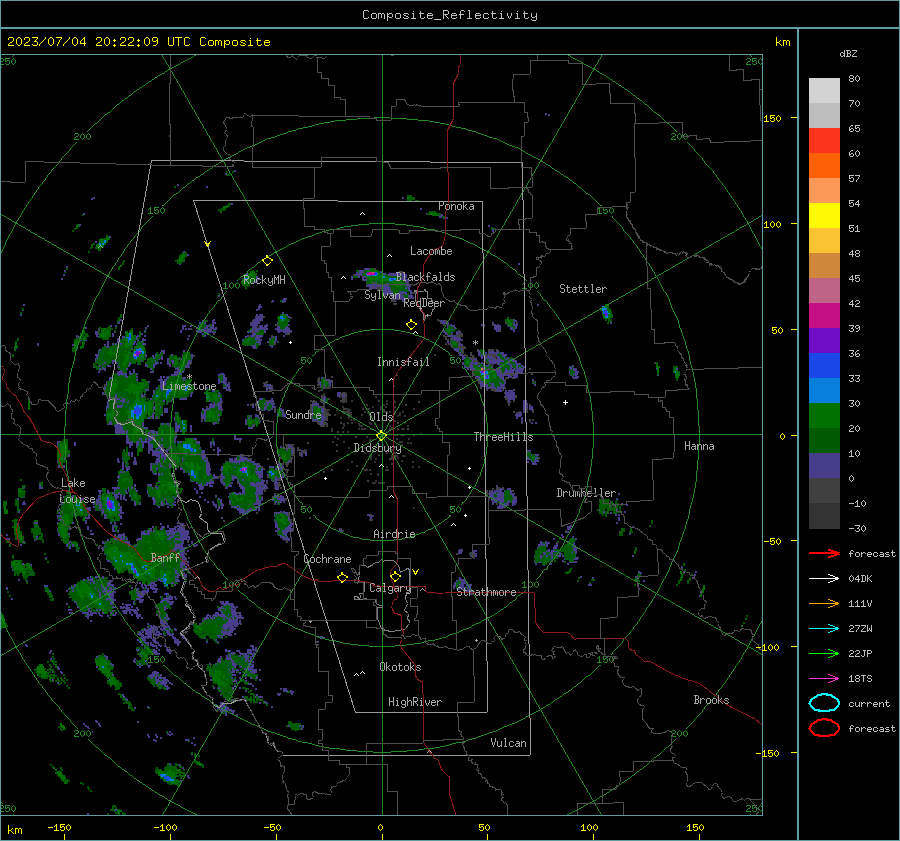Click the HighRiver label
Image resolution: width=900 pixels, height=841 pixels.
(x=415, y=702)
